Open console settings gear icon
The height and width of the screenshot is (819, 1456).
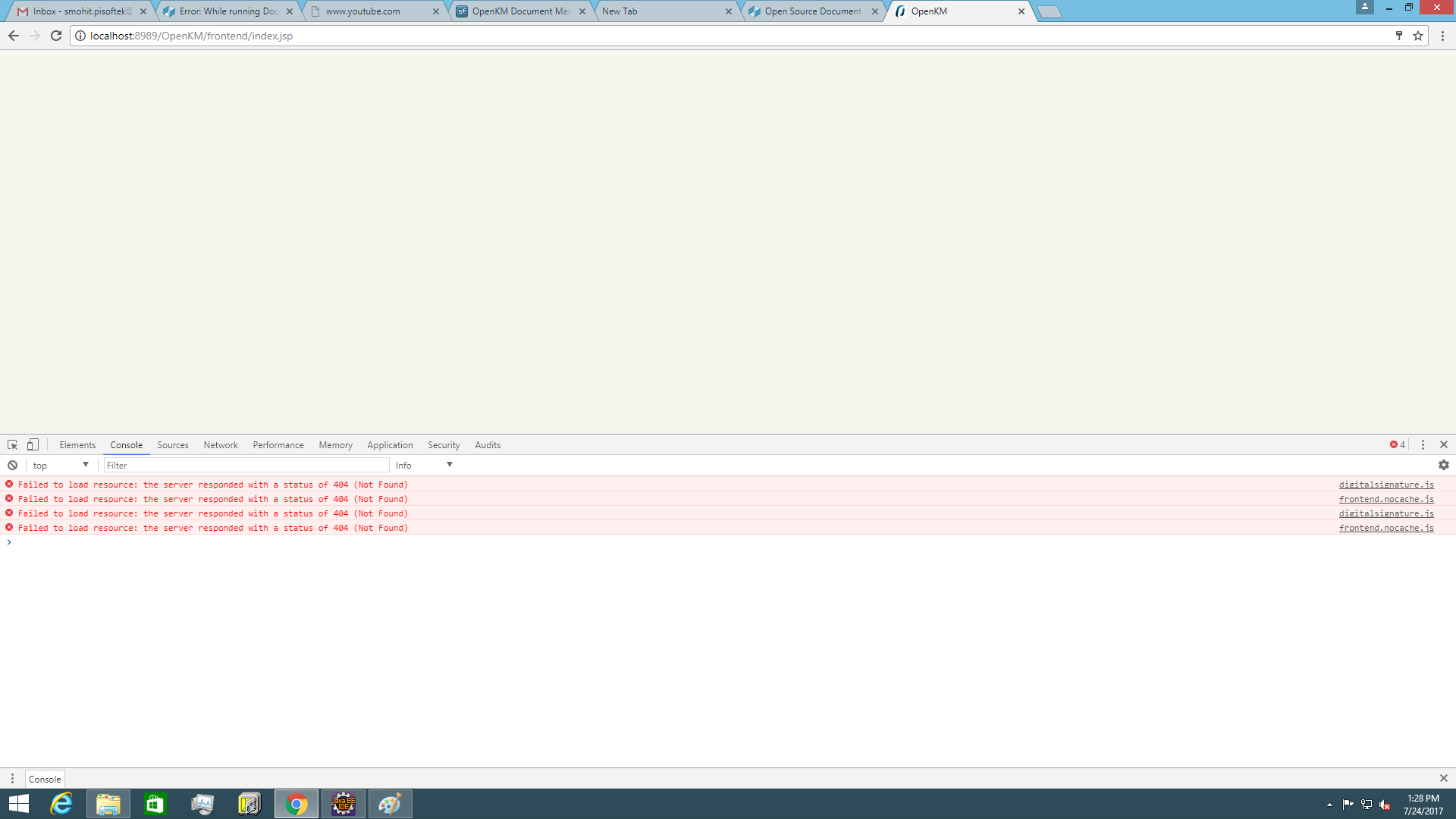pyautogui.click(x=1443, y=465)
